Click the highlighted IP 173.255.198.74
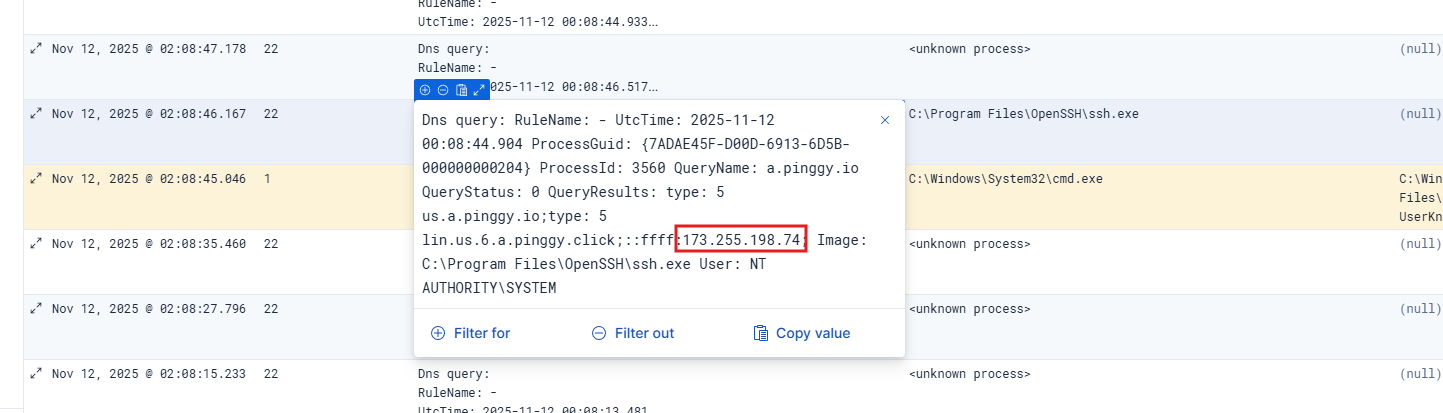 741,240
